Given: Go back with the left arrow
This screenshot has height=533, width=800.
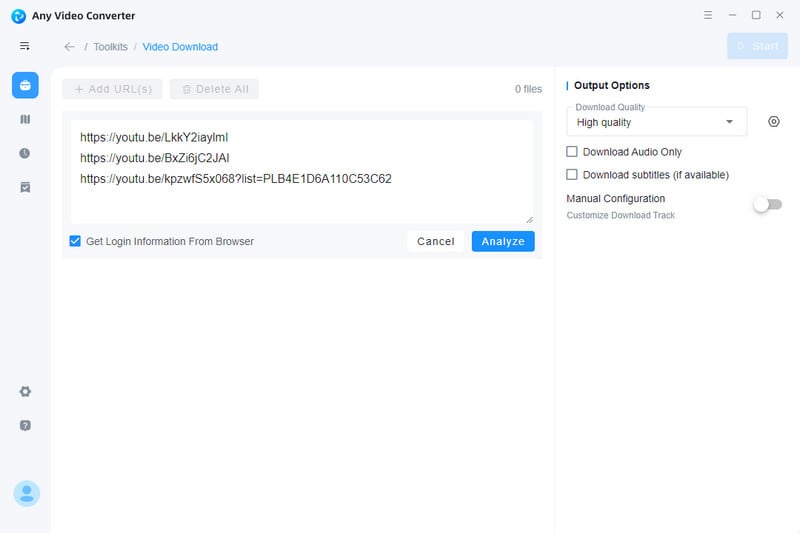Looking at the screenshot, I should [69, 47].
